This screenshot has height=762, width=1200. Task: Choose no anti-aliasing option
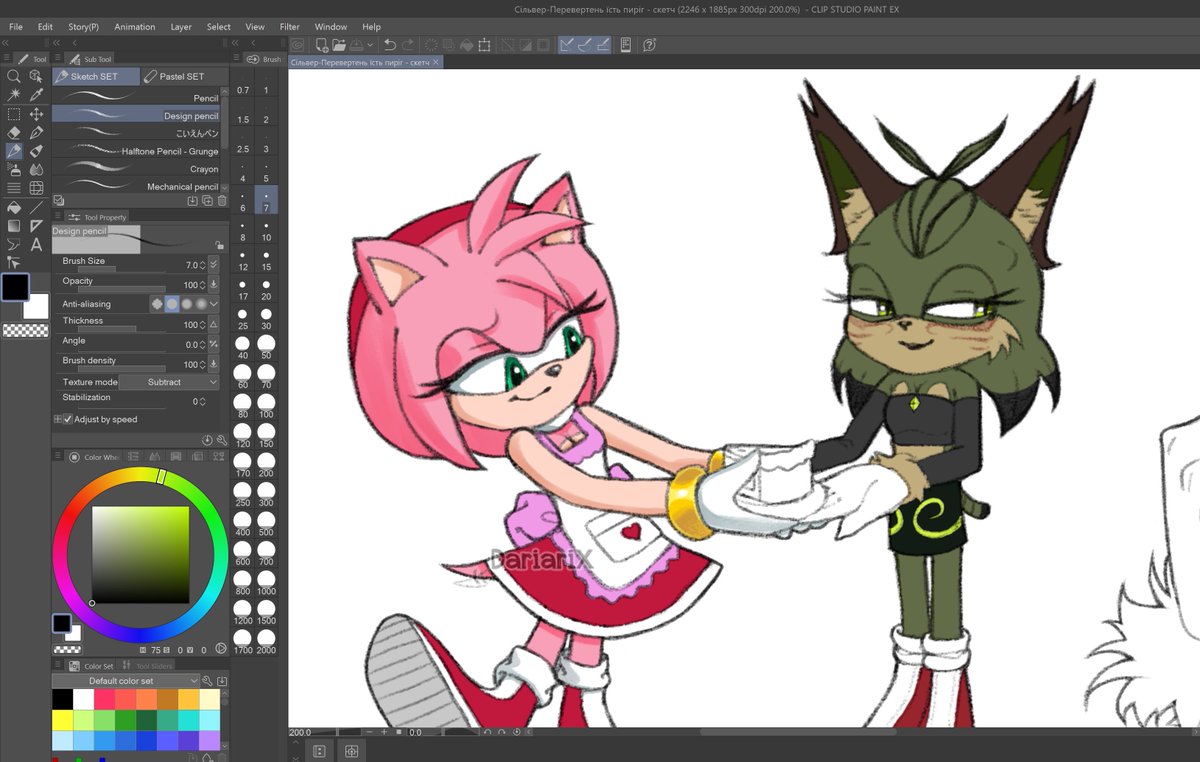pos(157,304)
